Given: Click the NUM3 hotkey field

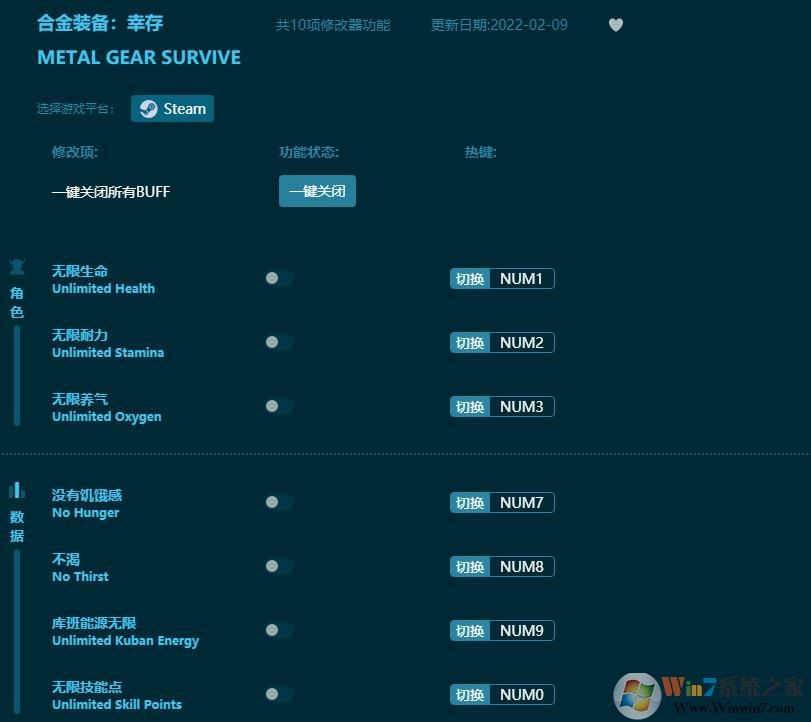Looking at the screenshot, I should pos(522,407).
